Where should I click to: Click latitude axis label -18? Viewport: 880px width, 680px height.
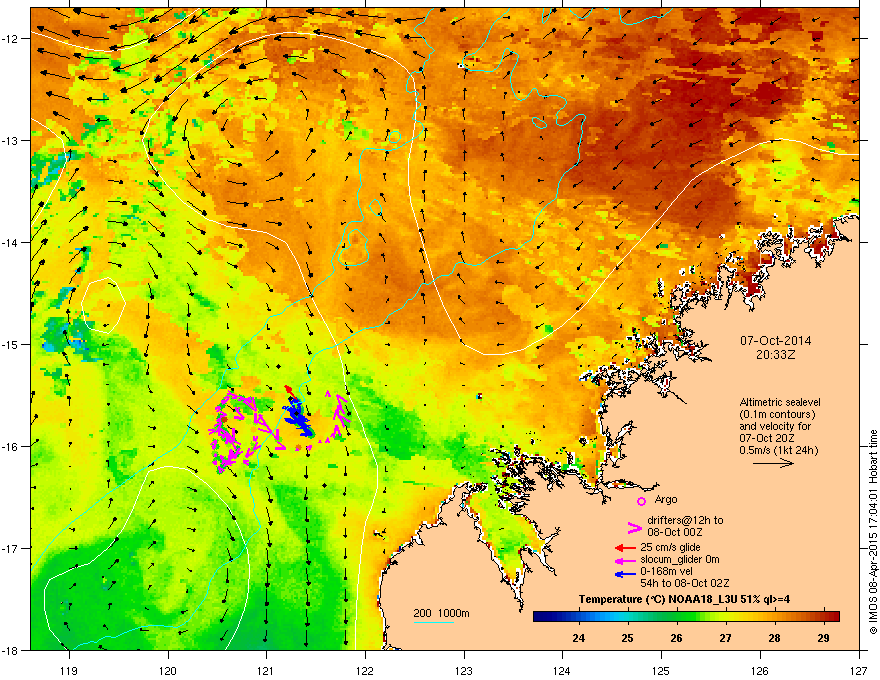click(x=10, y=650)
